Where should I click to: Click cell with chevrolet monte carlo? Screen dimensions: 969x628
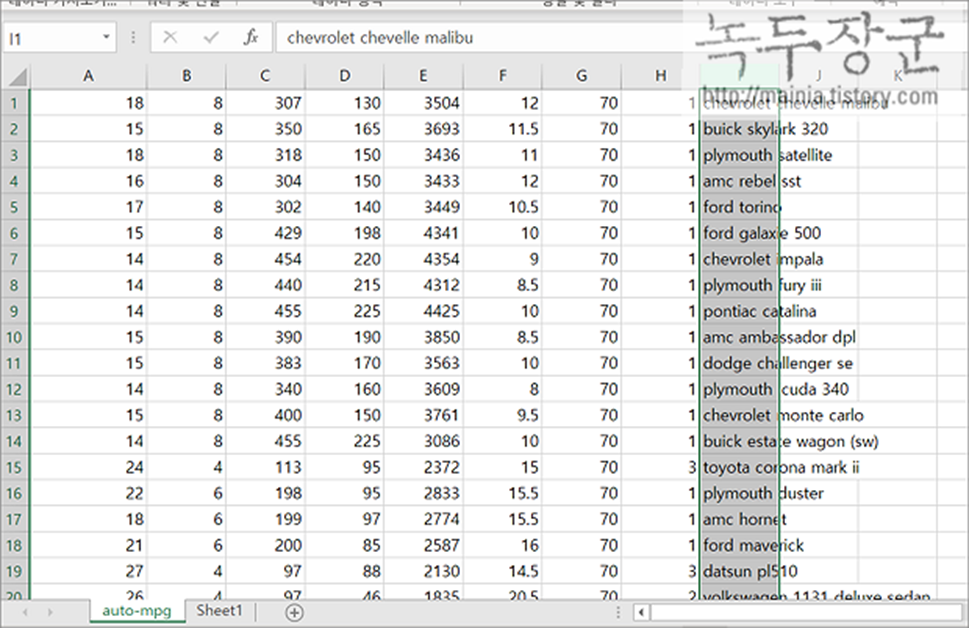[x=739, y=415]
